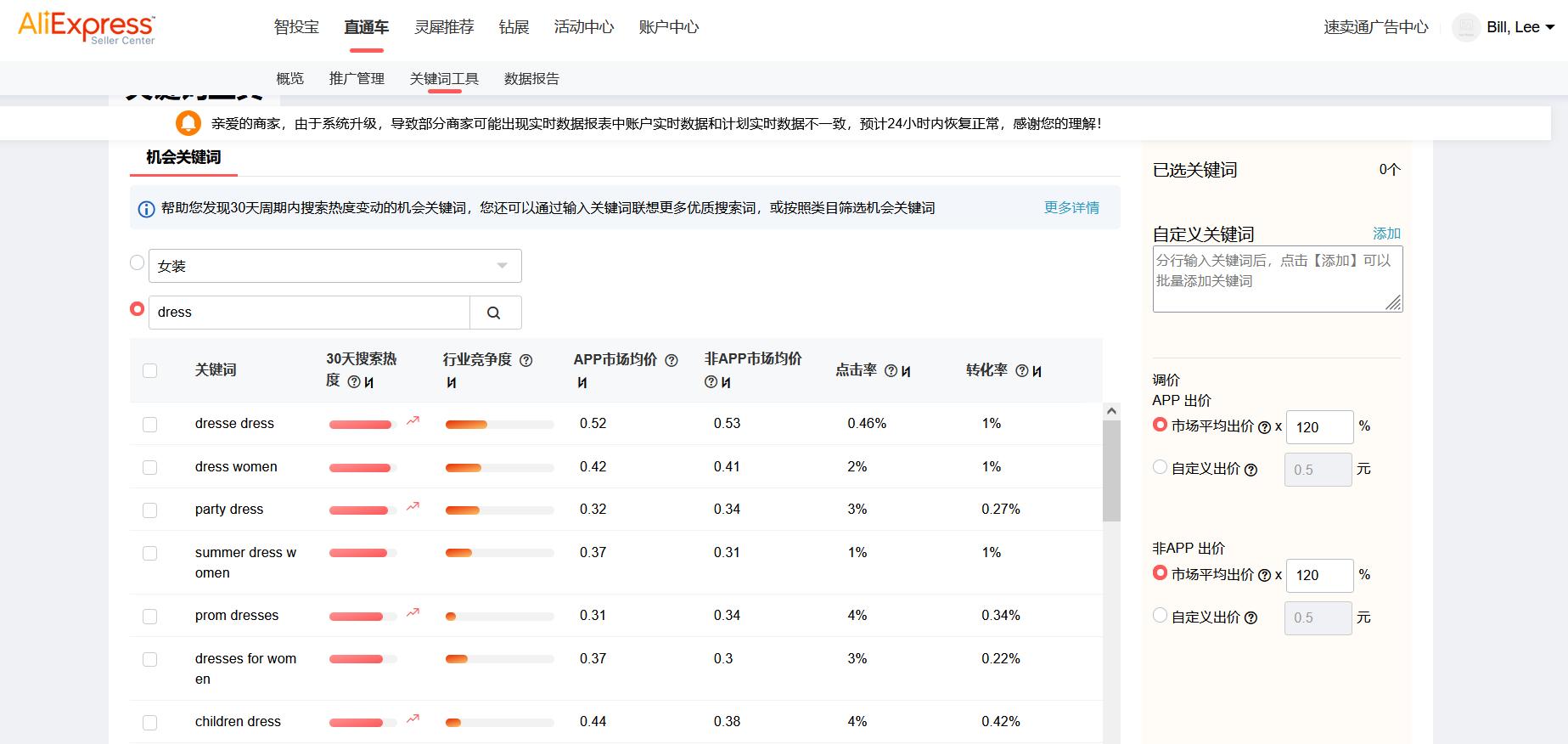The image size is (1568, 744).
Task: Expand the Bill, Lee account menu arrow
Action: coord(1550,27)
